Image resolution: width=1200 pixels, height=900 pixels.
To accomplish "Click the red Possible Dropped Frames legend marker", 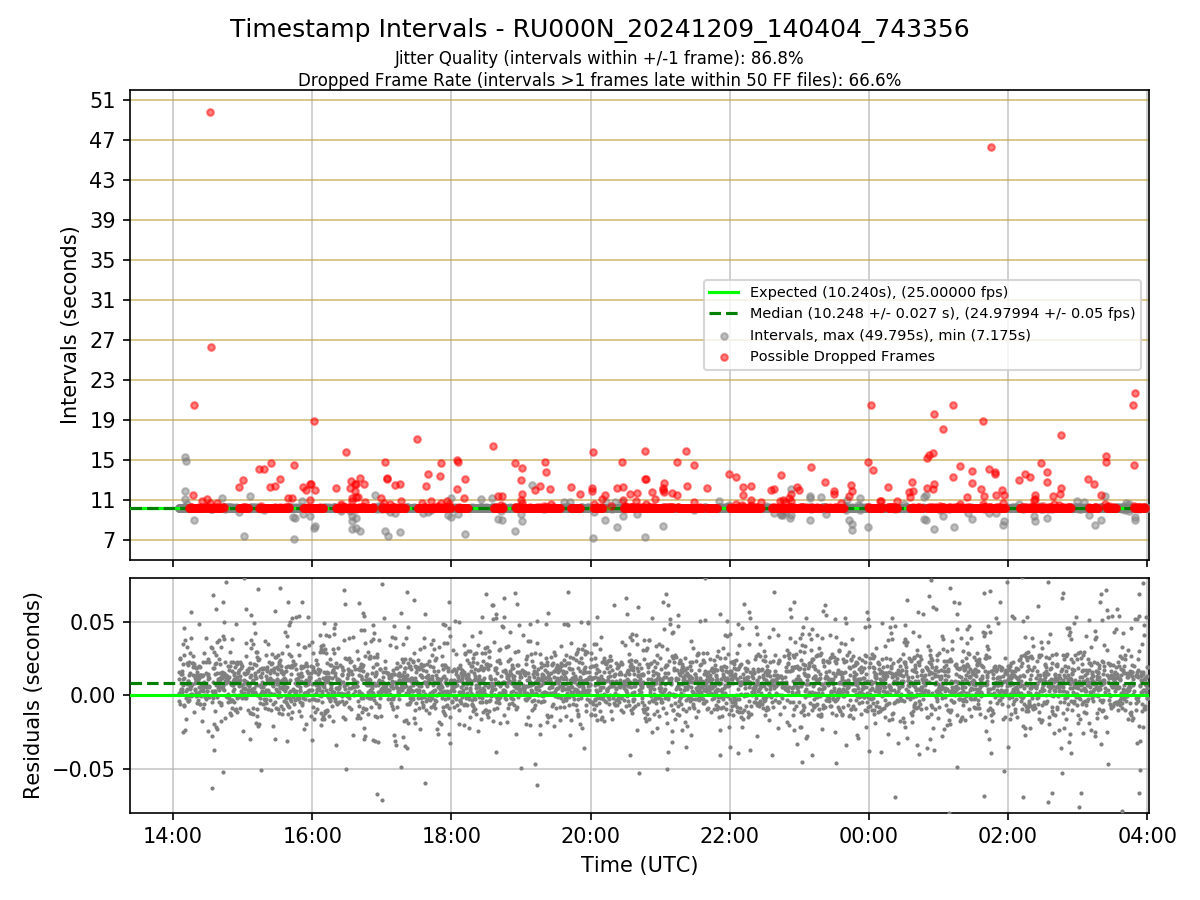I will click(x=725, y=356).
